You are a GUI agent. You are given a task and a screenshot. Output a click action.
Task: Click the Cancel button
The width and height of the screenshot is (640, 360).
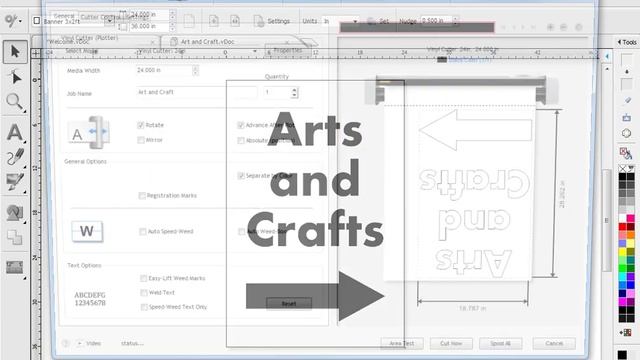coord(554,344)
